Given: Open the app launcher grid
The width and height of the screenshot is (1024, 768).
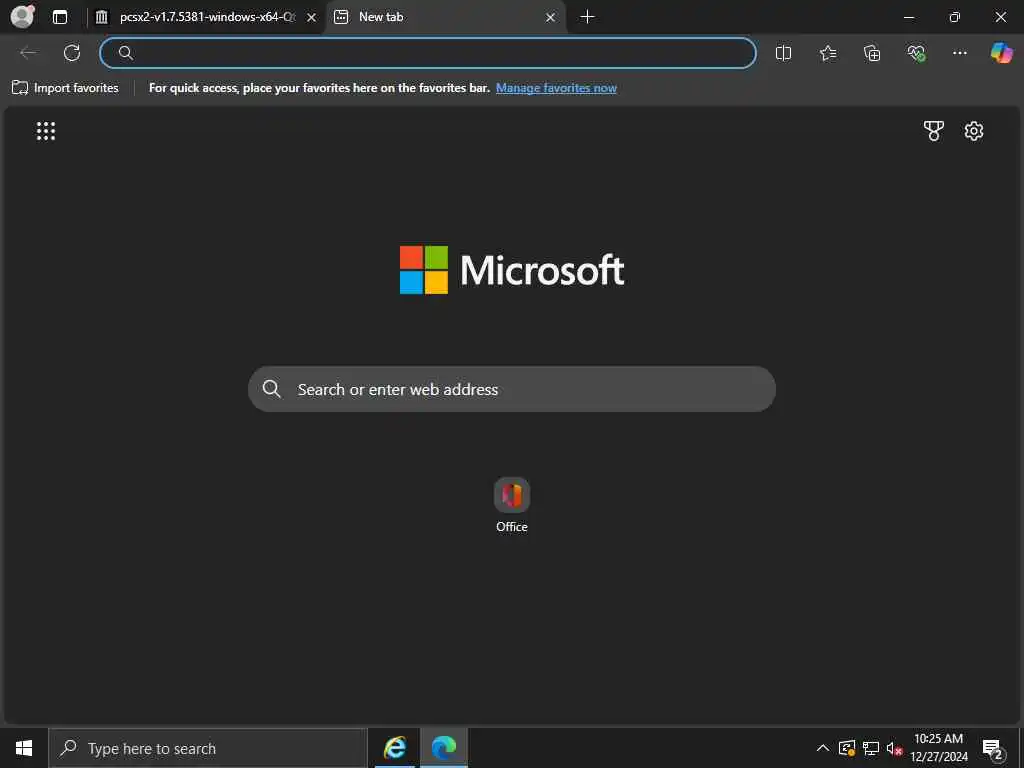Looking at the screenshot, I should (46, 131).
